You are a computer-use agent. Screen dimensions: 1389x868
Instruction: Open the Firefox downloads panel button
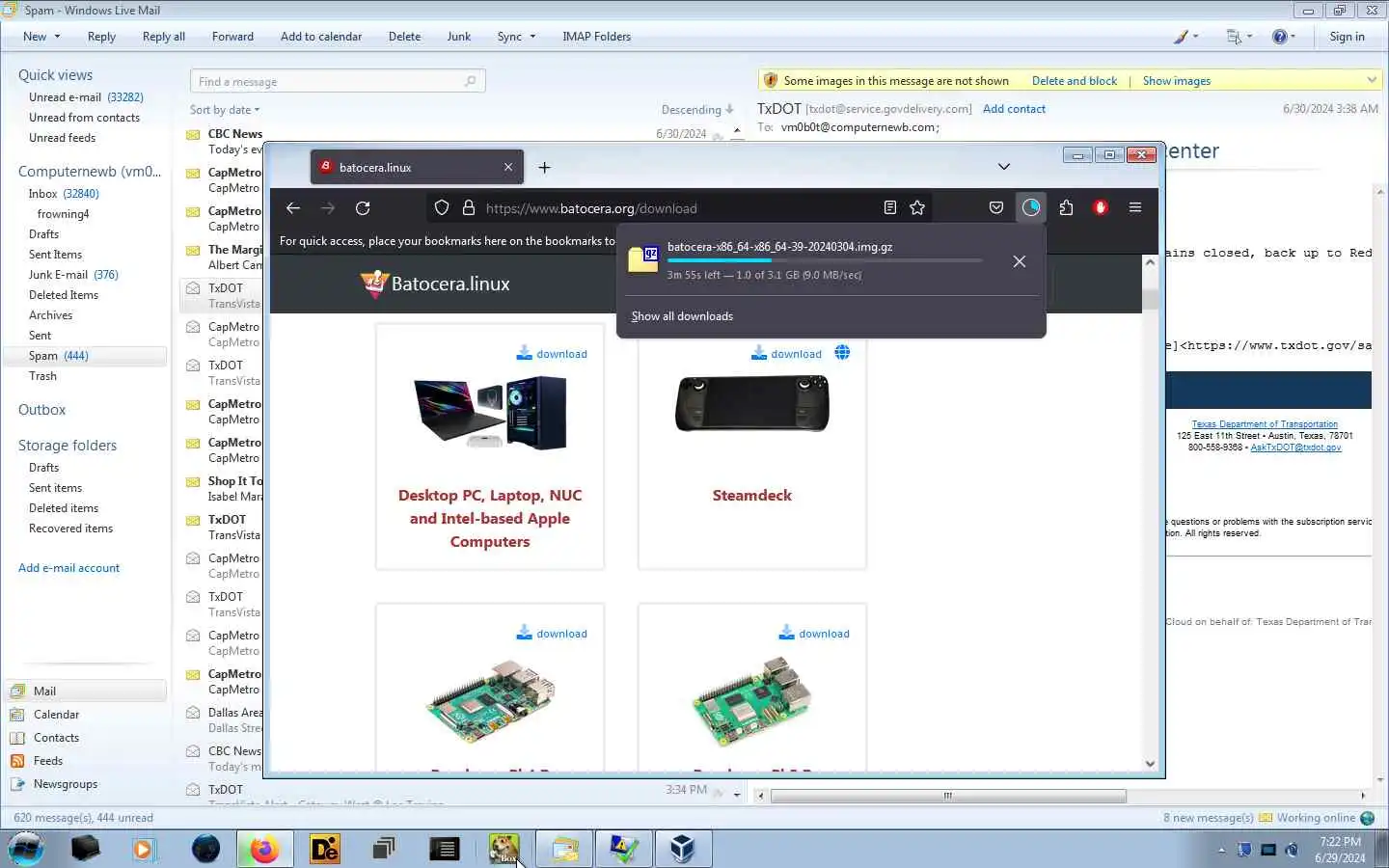pyautogui.click(x=1031, y=207)
